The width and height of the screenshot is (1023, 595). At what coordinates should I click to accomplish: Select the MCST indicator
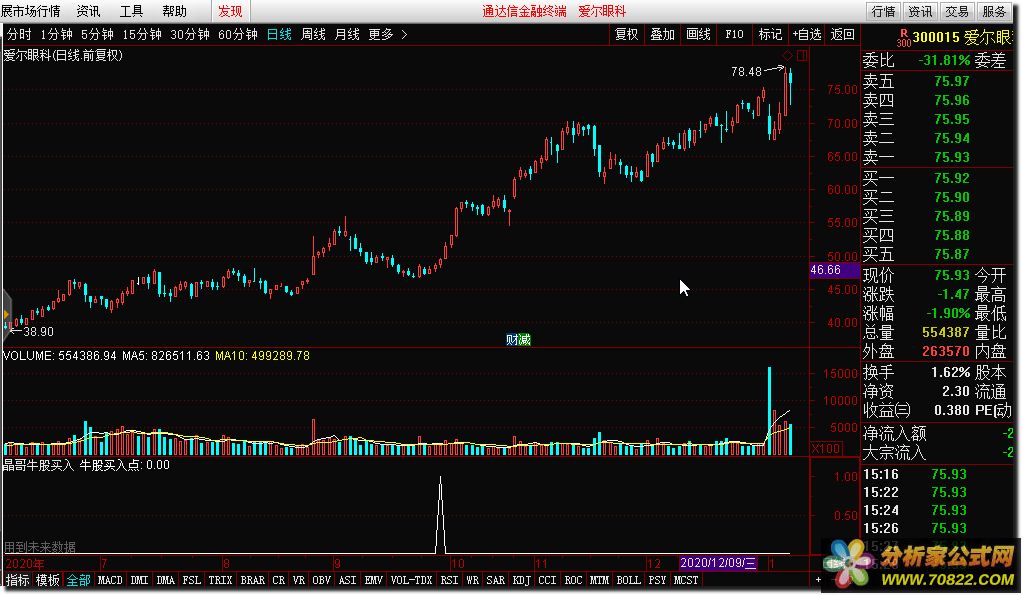(x=686, y=580)
